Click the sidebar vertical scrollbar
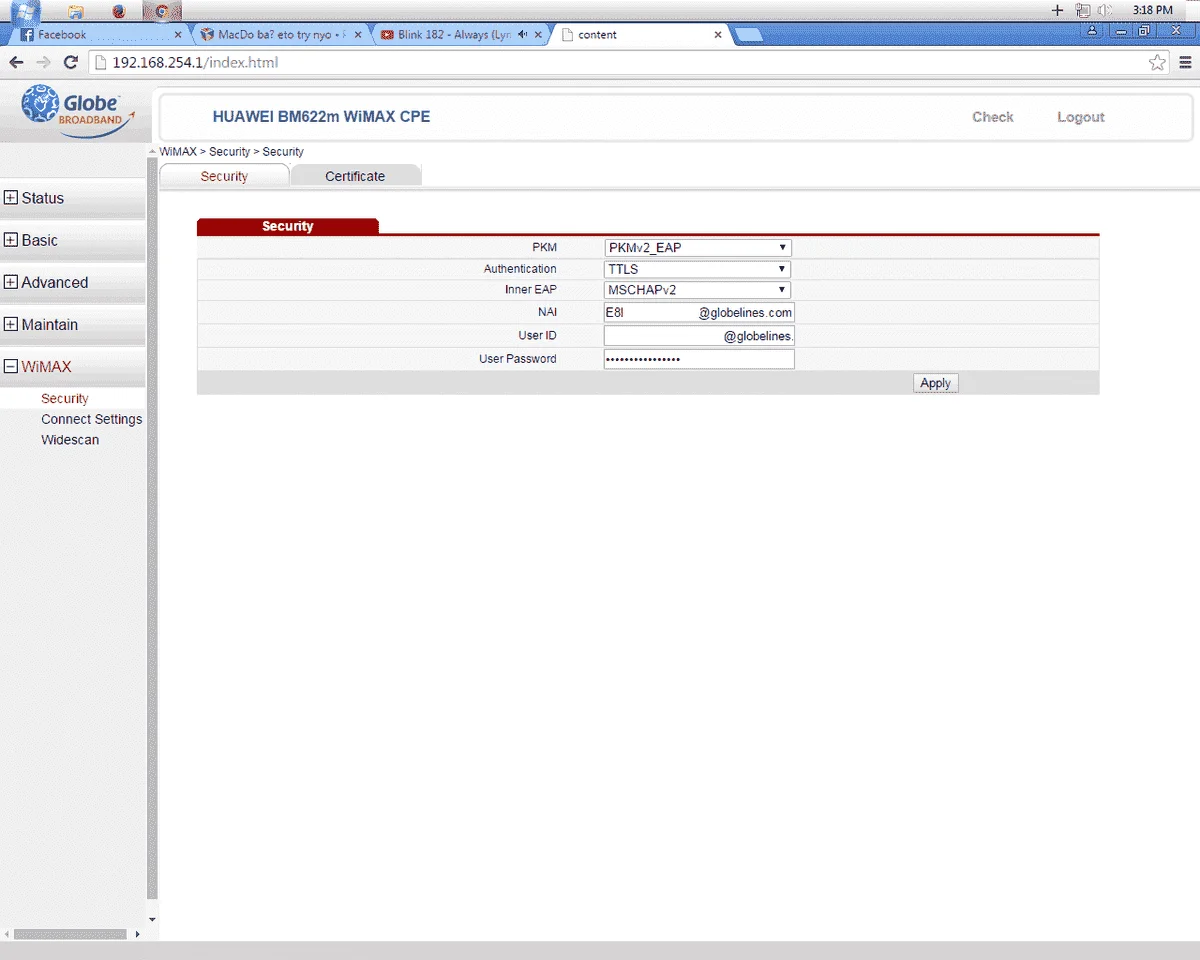Viewport: 1200px width, 960px height. tap(152, 530)
